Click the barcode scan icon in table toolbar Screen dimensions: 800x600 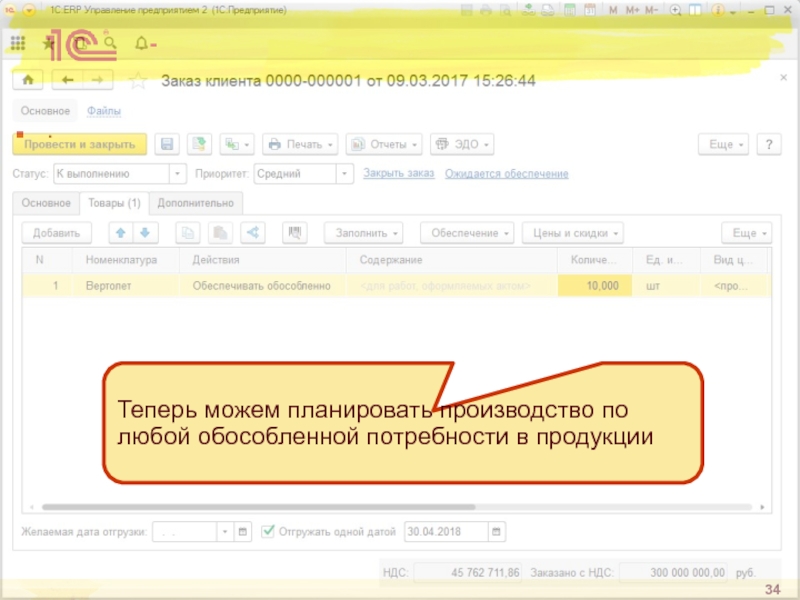295,233
